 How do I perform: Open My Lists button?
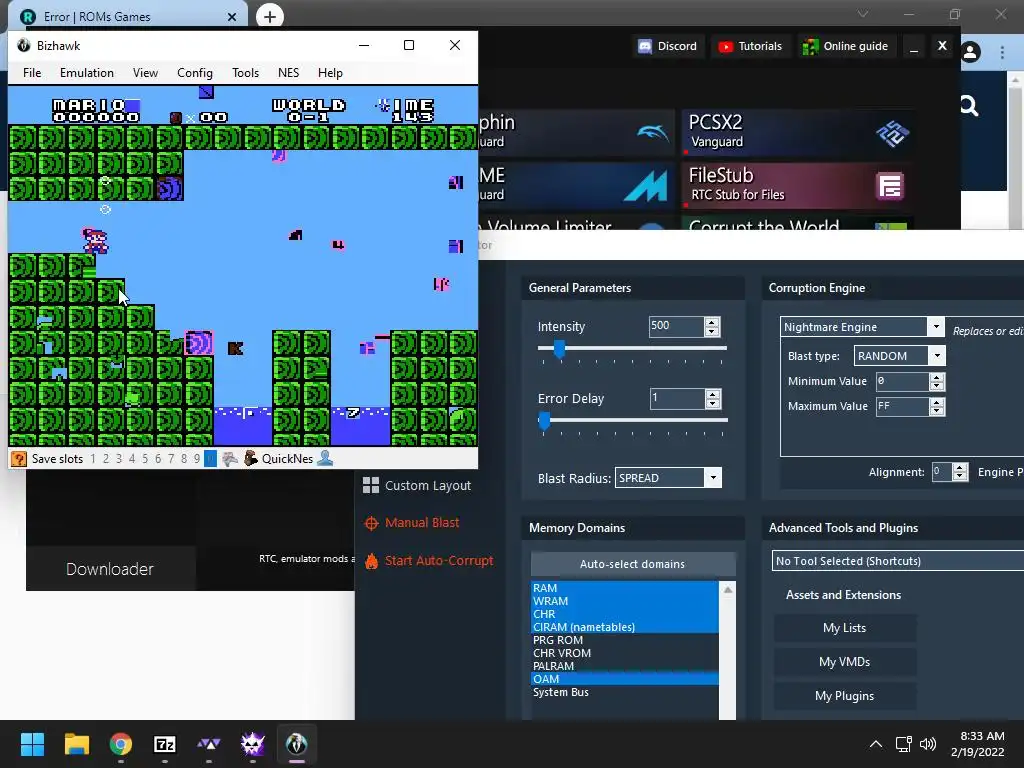844,628
